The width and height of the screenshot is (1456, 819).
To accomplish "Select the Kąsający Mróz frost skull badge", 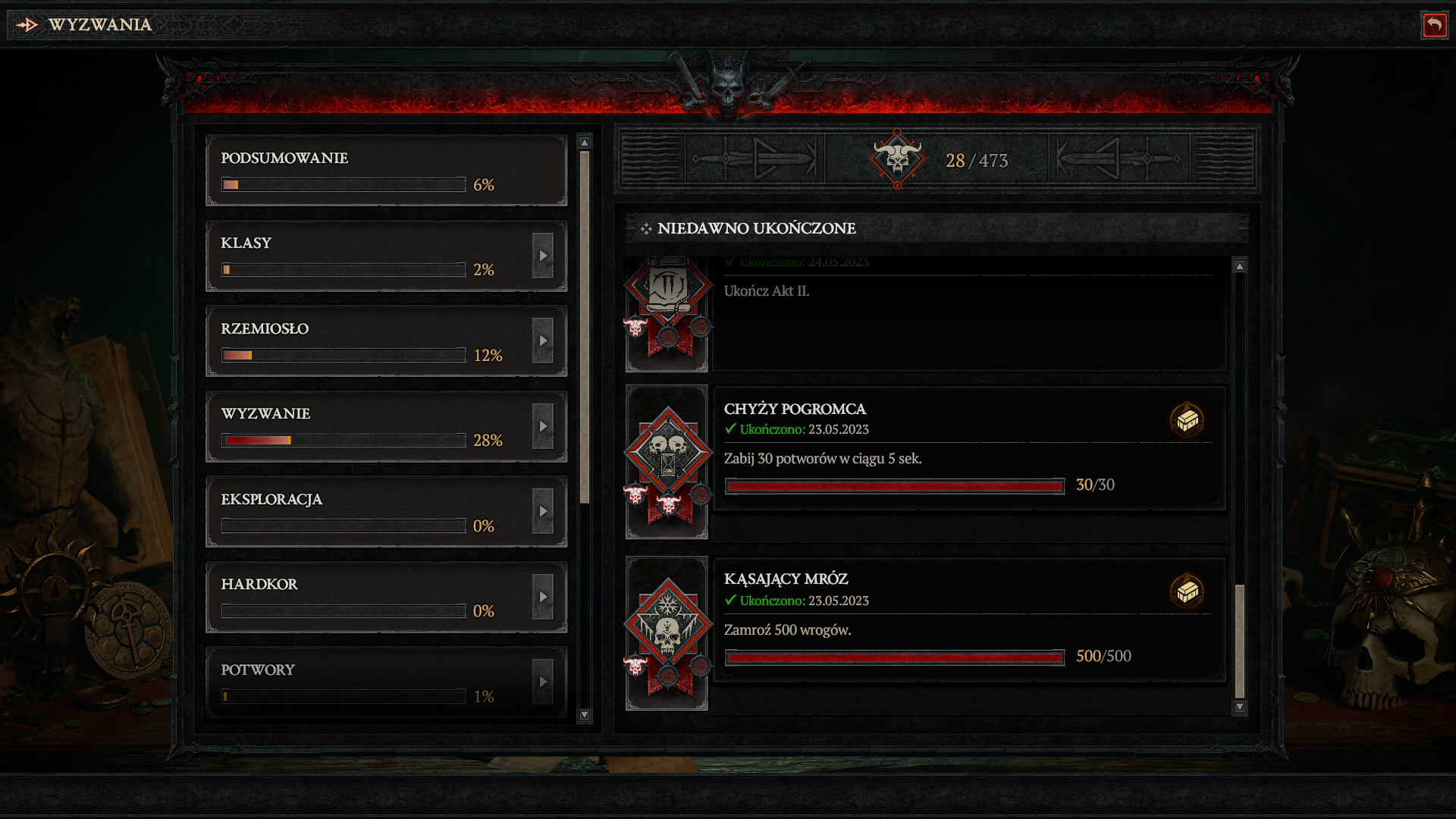I will pyautogui.click(x=667, y=626).
